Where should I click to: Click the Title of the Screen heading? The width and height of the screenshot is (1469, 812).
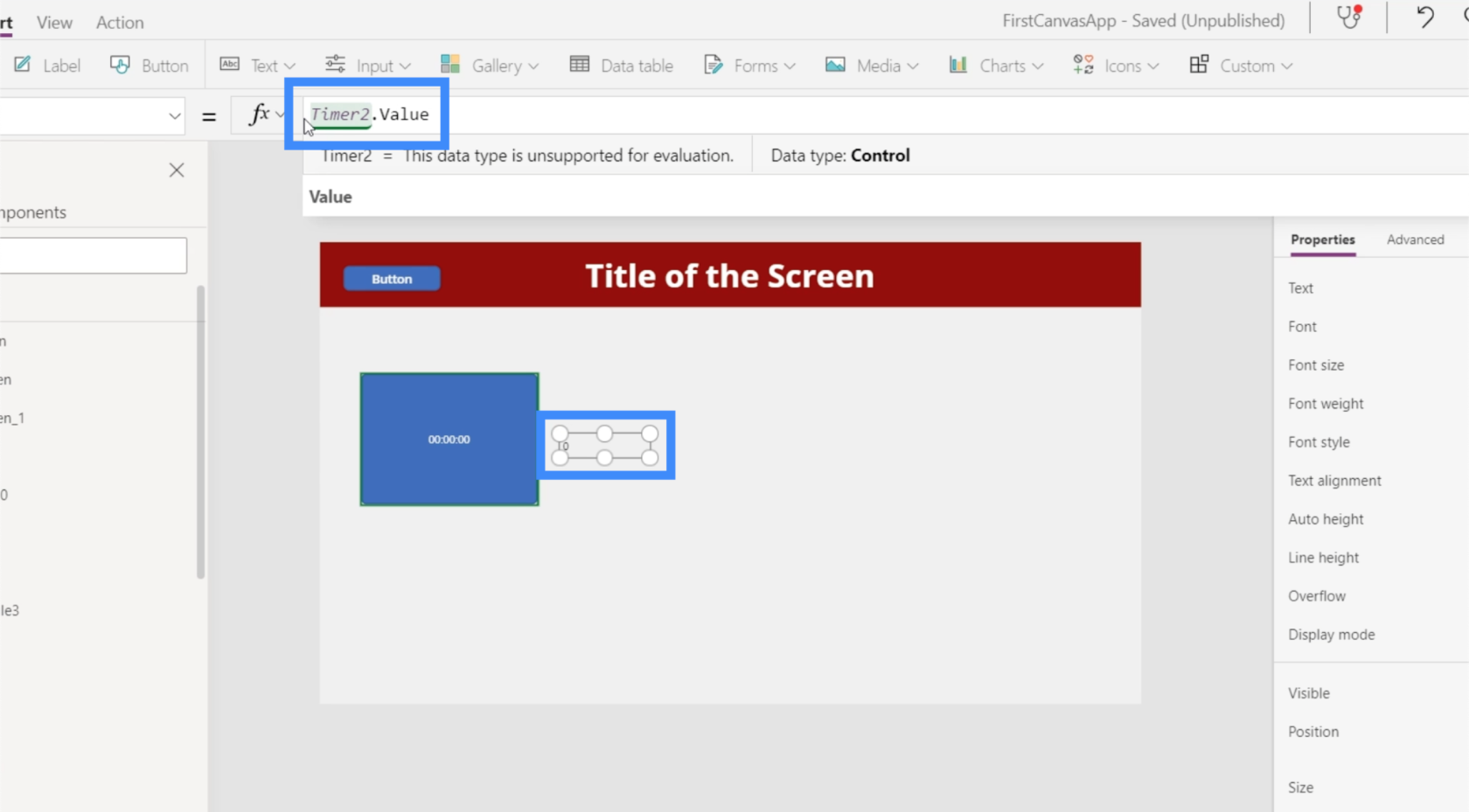coord(729,276)
